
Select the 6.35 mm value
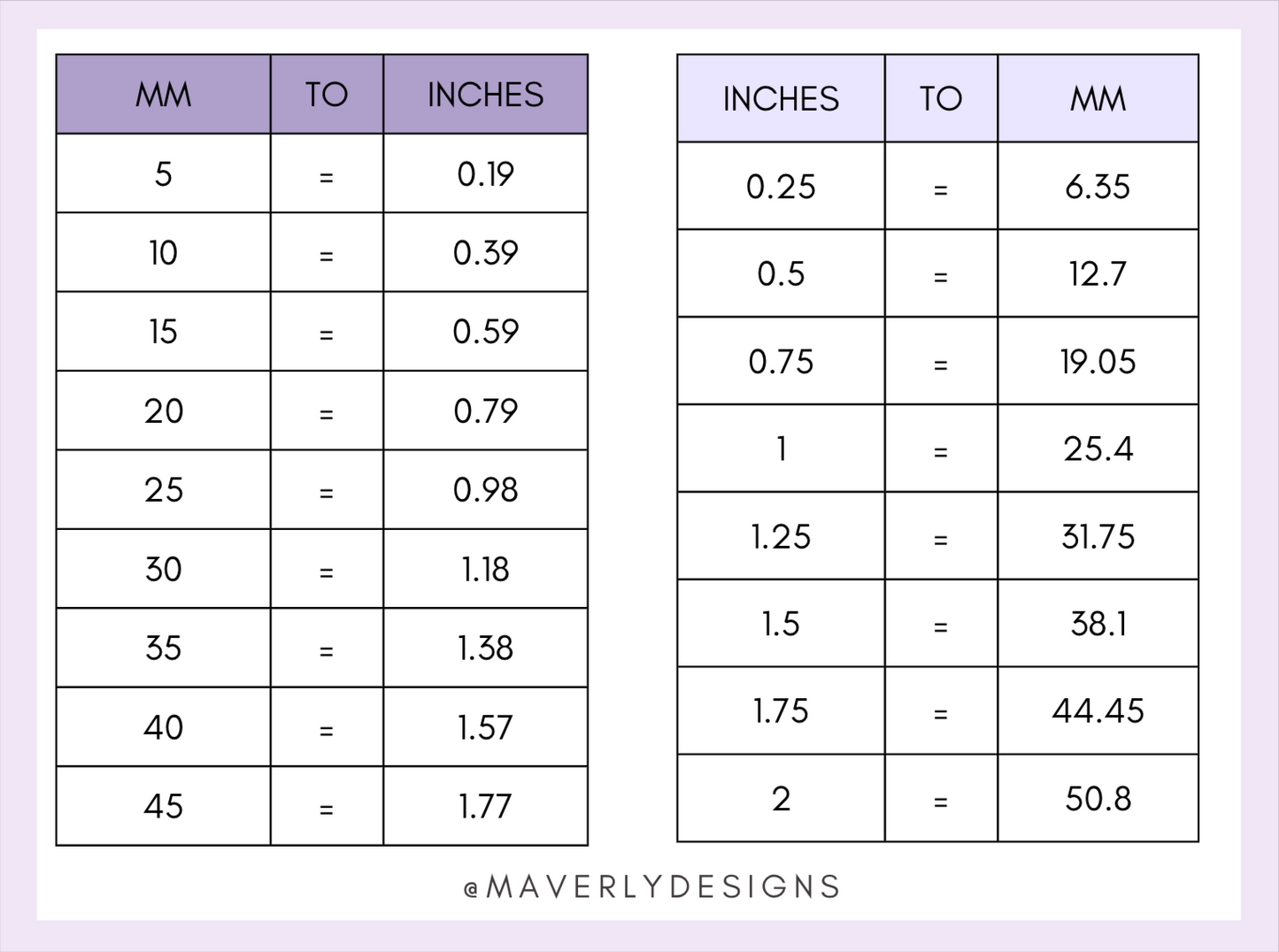(x=1098, y=187)
